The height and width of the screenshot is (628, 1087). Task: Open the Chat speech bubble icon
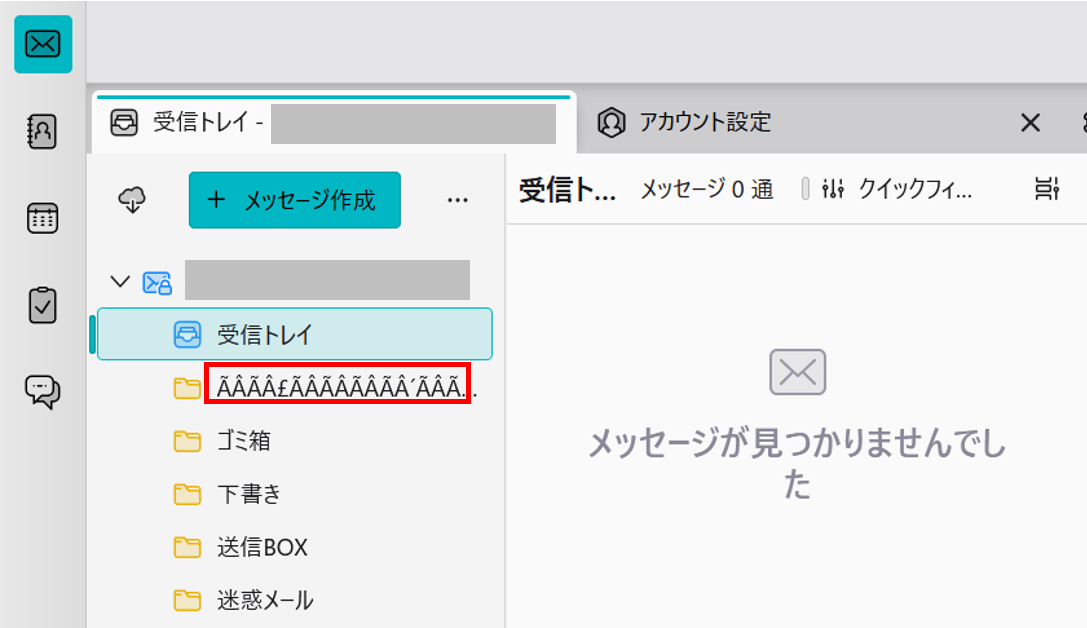(42, 391)
